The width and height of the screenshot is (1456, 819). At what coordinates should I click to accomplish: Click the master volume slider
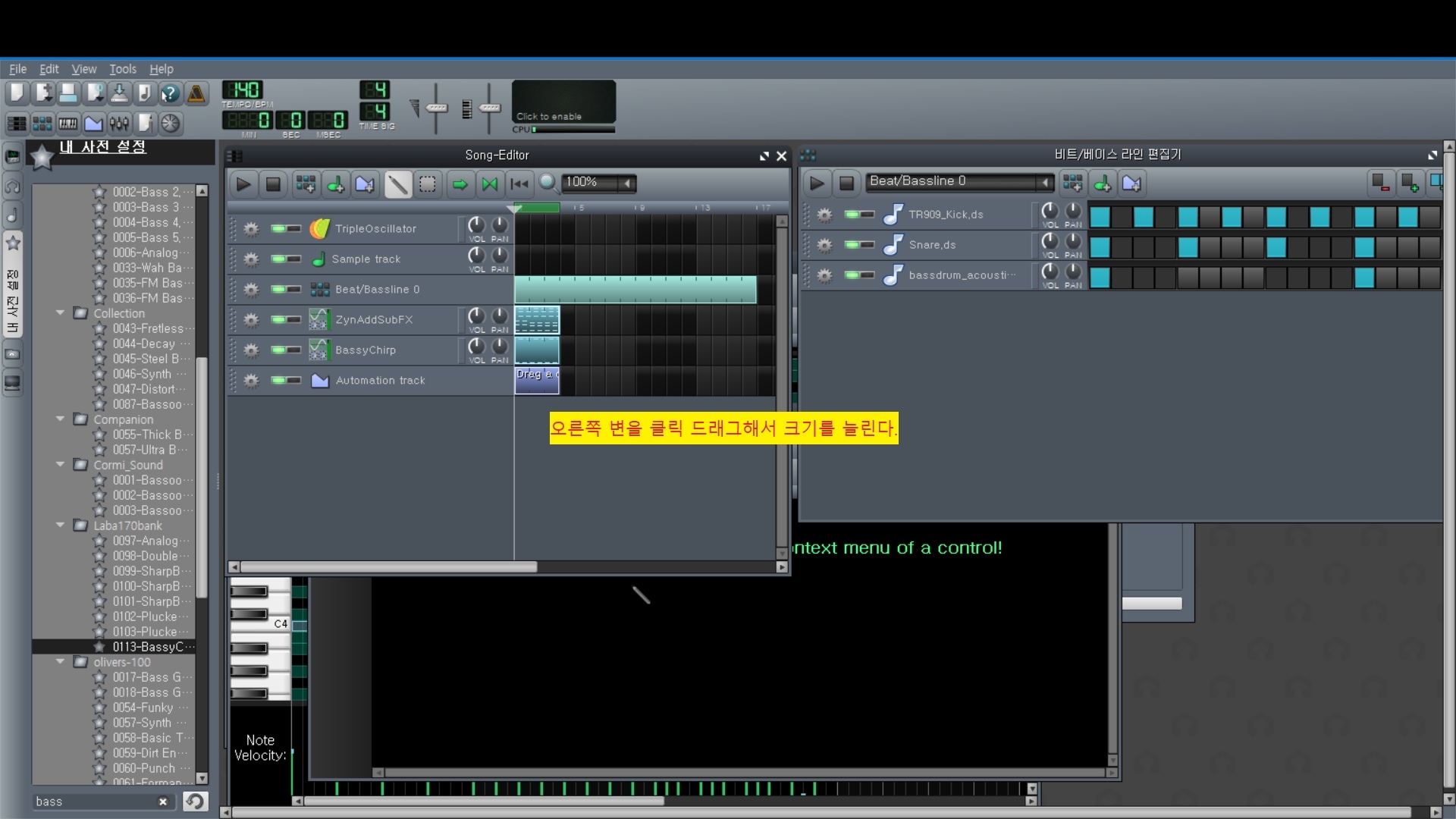436,108
